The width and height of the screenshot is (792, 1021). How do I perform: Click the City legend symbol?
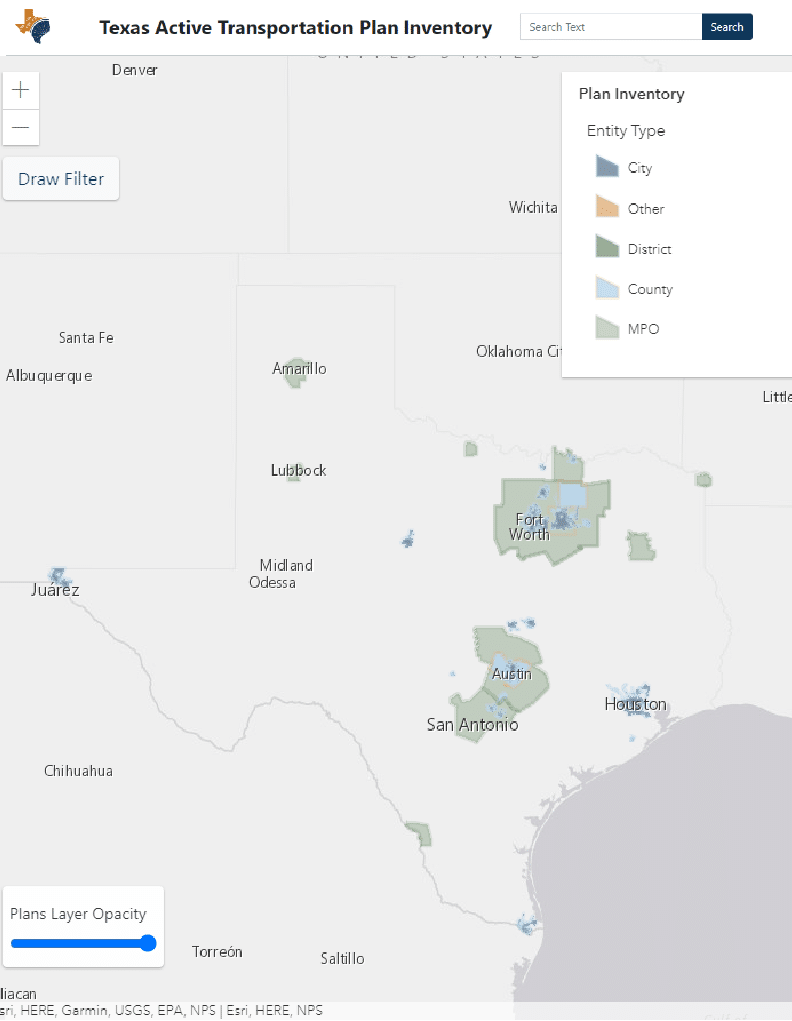point(607,167)
